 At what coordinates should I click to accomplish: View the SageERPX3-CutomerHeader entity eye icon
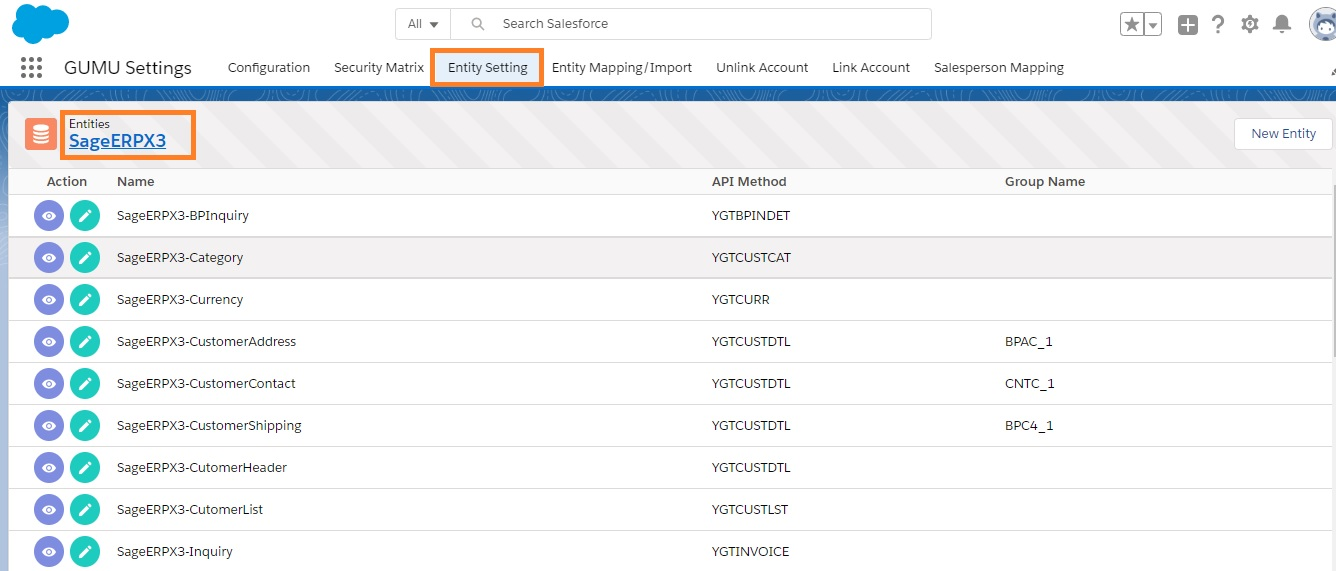pyautogui.click(x=49, y=467)
